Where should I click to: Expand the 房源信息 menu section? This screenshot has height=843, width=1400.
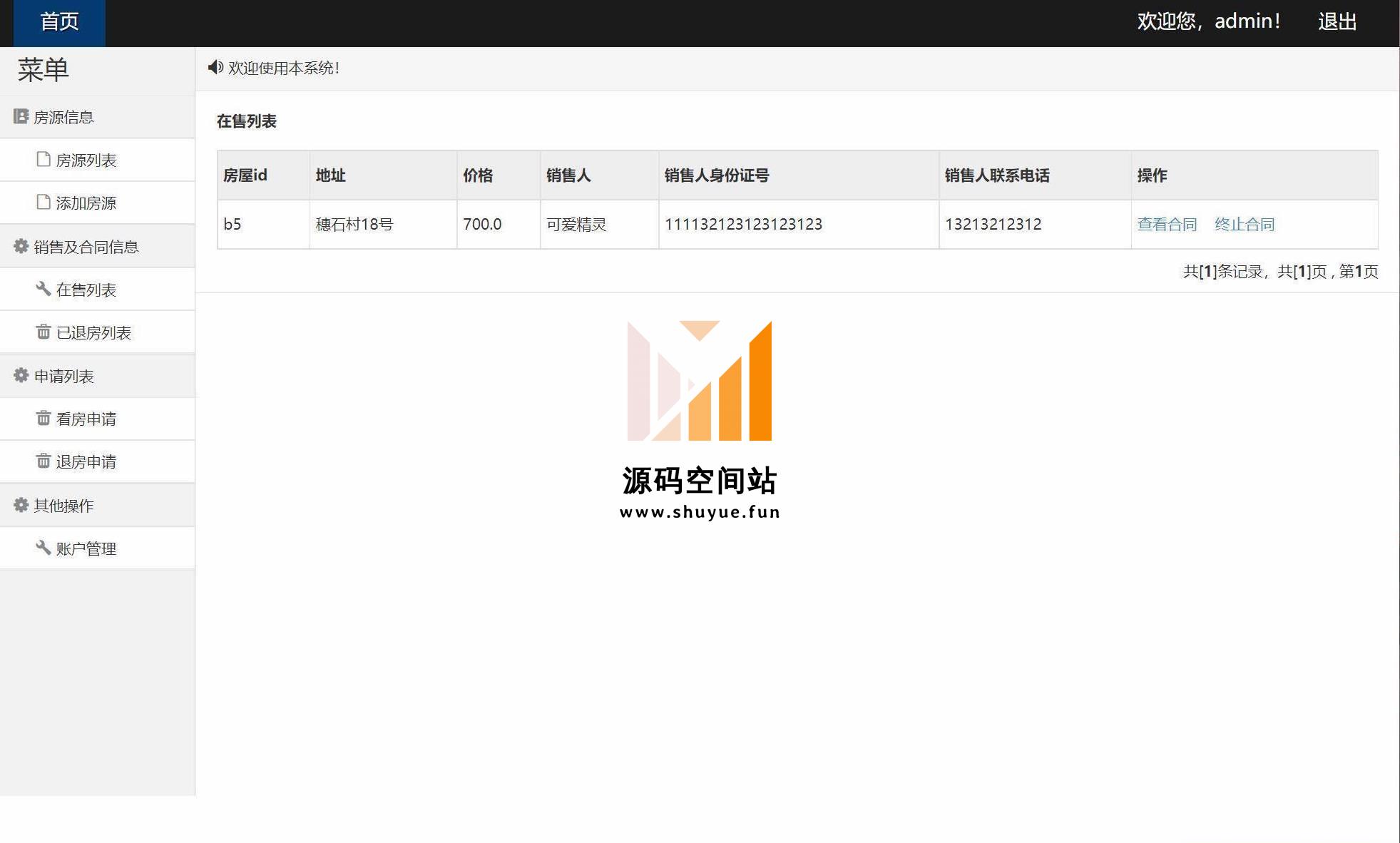[x=97, y=117]
